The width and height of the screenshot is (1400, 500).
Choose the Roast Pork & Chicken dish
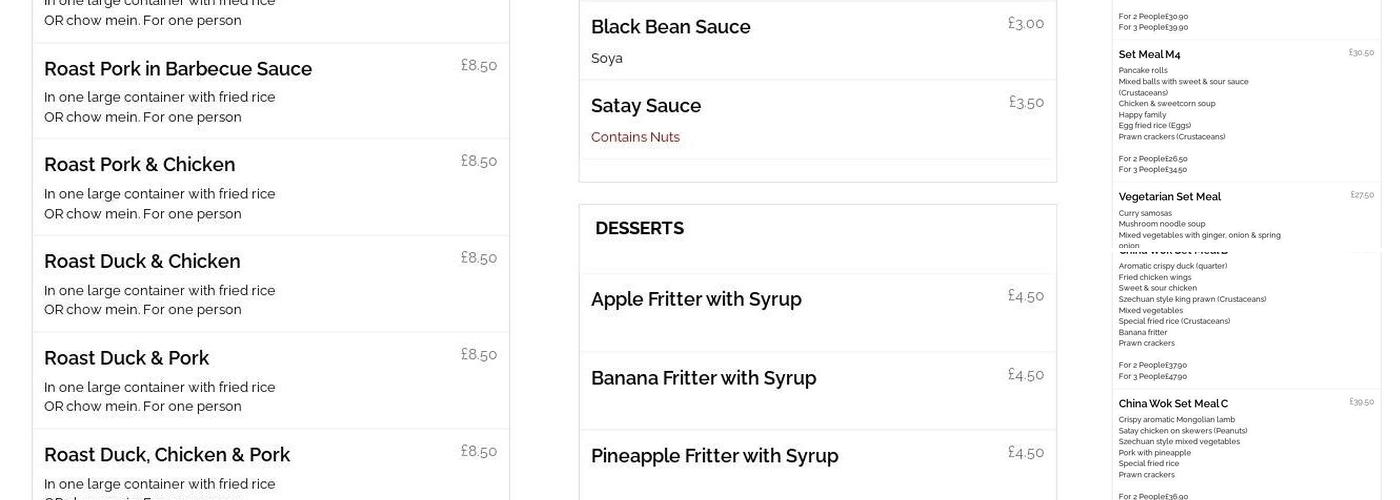click(140, 165)
